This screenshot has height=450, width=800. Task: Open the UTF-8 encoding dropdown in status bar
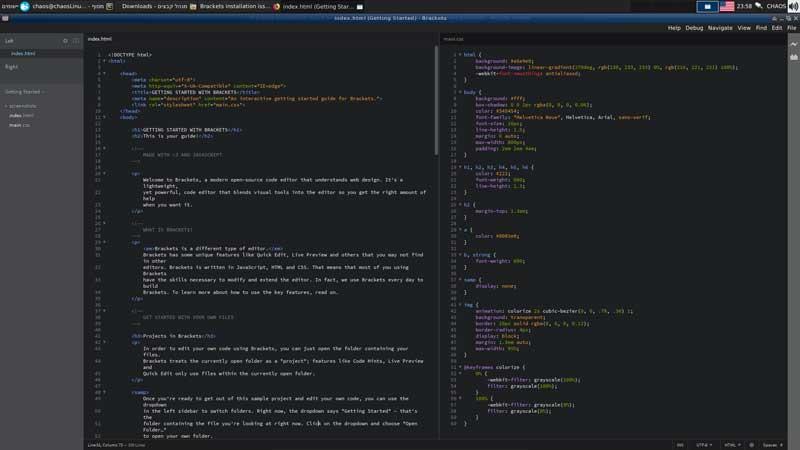(704, 445)
